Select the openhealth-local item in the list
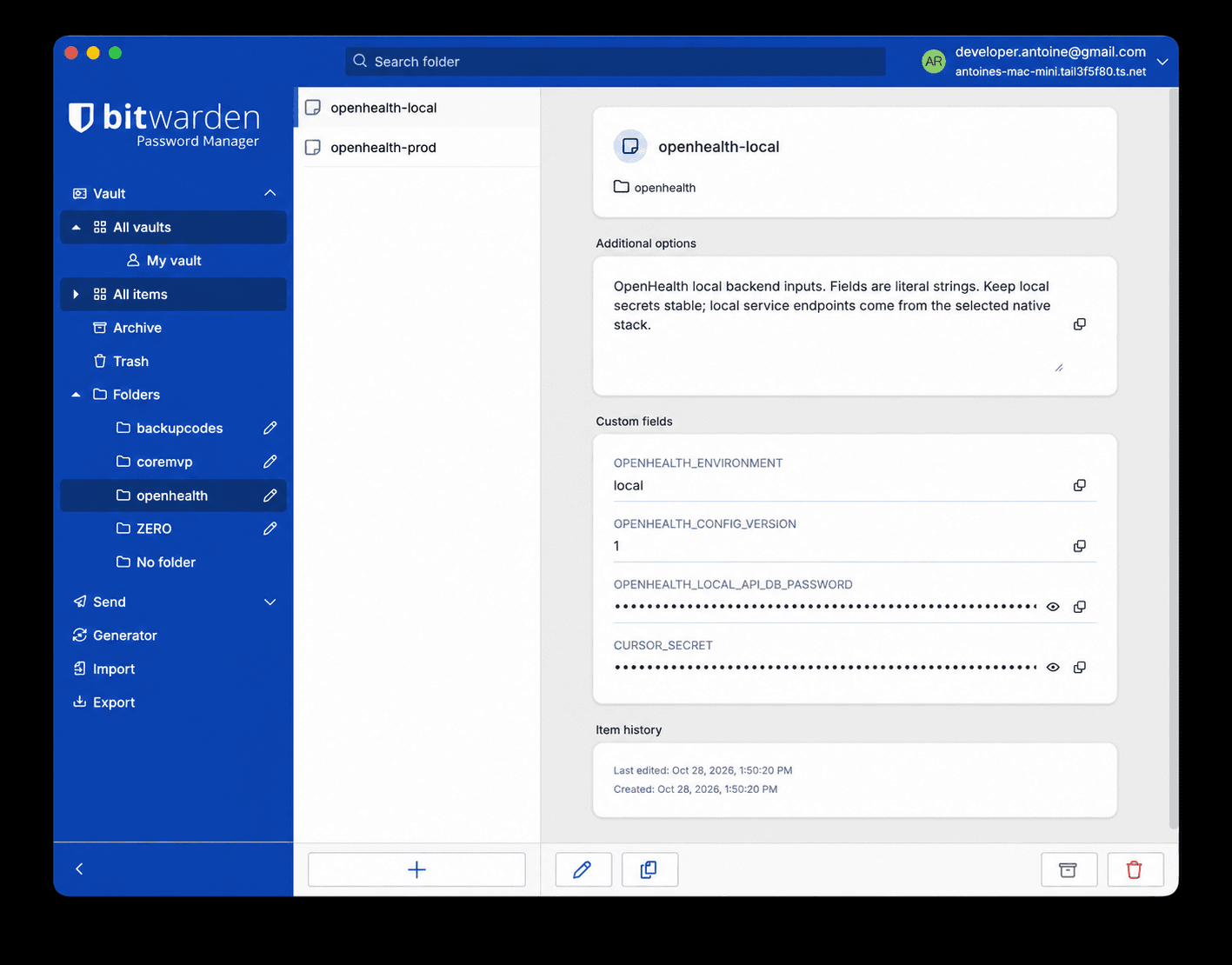This screenshot has width=1232, height=965. 417,108
